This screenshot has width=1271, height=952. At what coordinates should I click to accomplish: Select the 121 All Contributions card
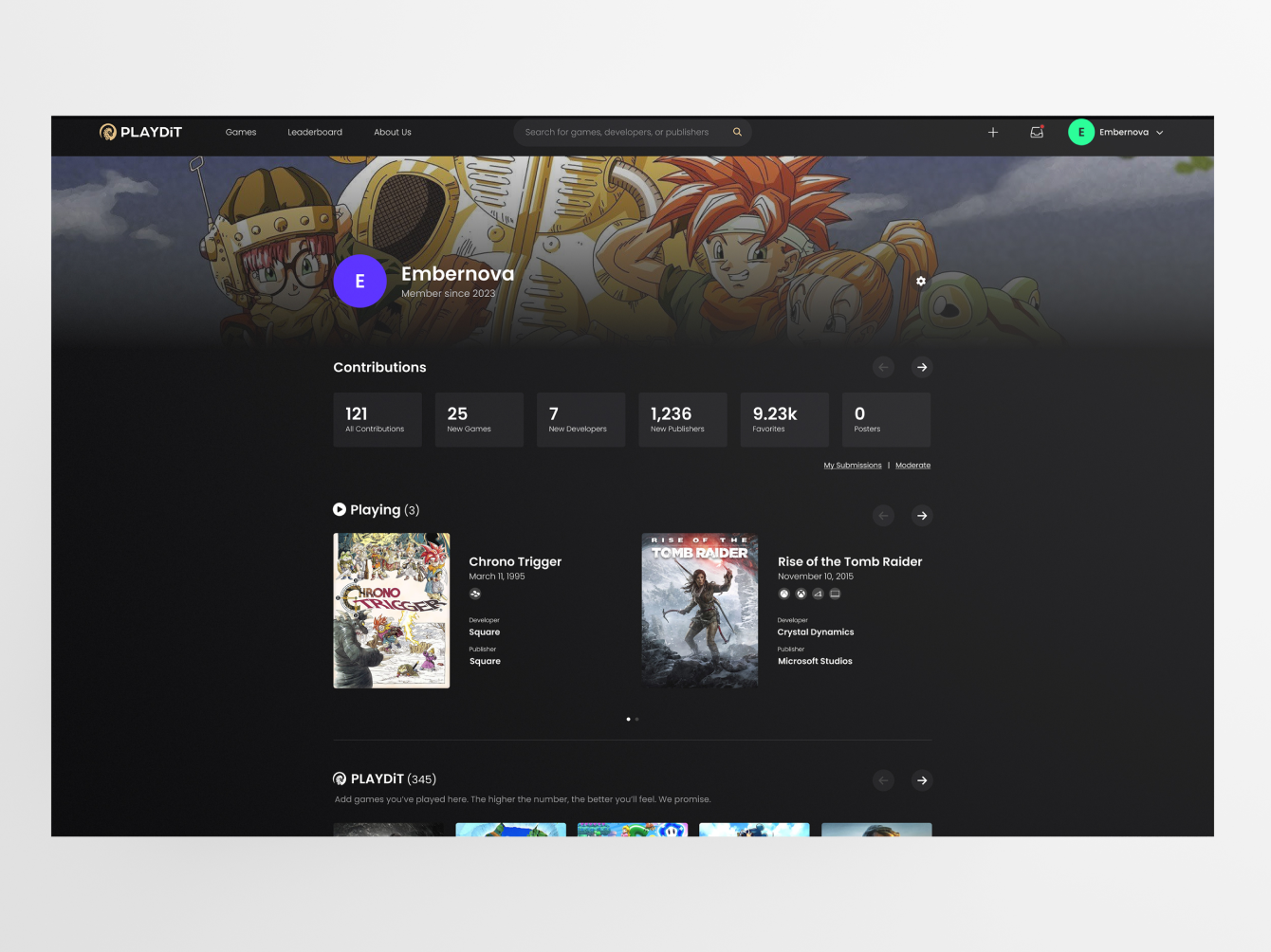pos(378,419)
